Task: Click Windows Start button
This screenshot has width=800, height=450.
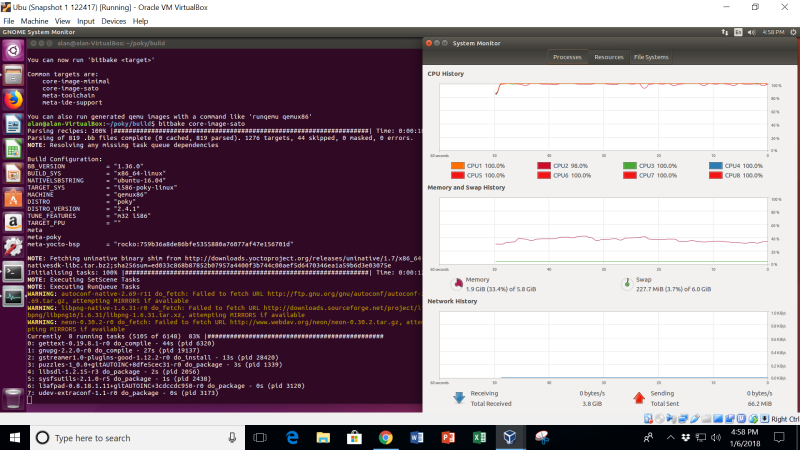Action: [15, 438]
